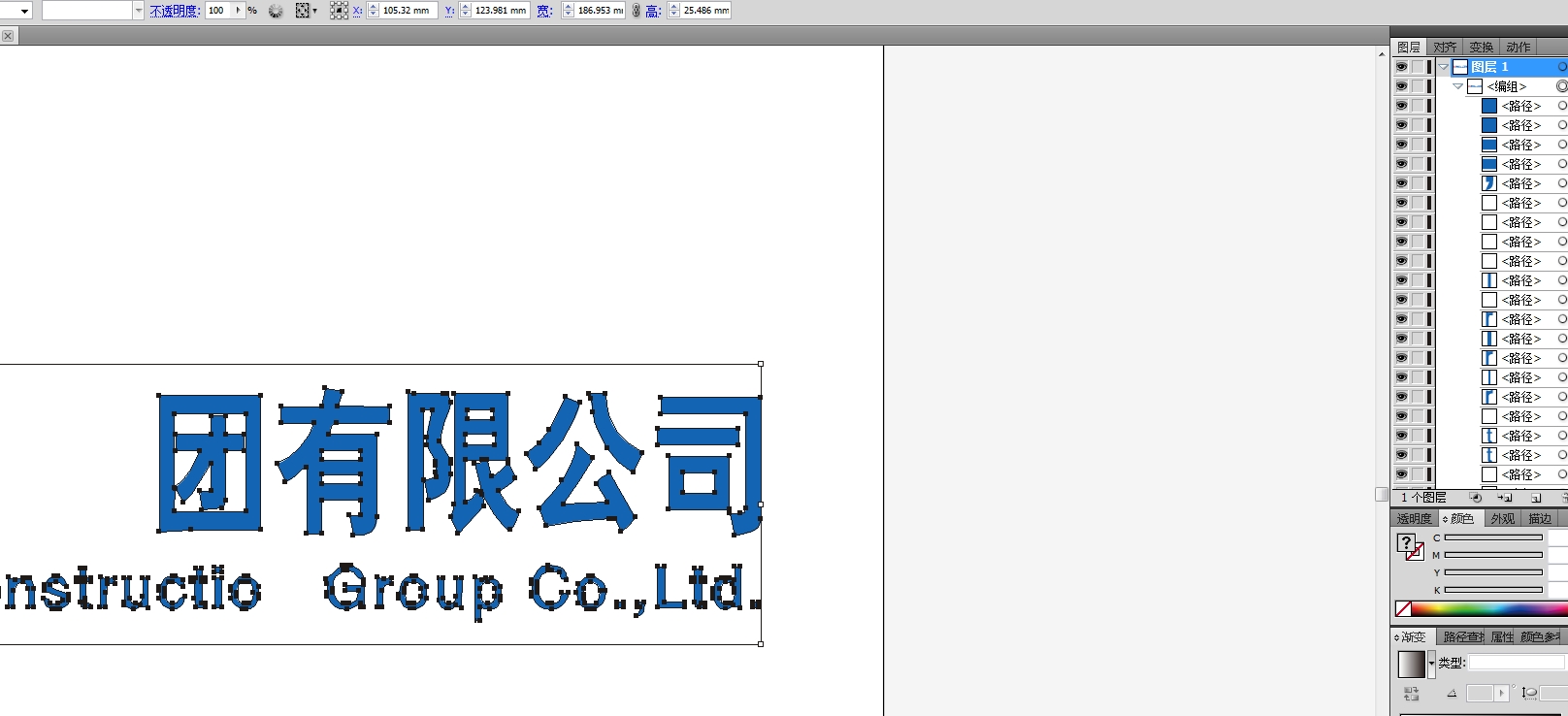1568x716 pixels.
Task: Click the thumbnail of the comma-shaped 路径 layer
Action: click(x=1489, y=183)
